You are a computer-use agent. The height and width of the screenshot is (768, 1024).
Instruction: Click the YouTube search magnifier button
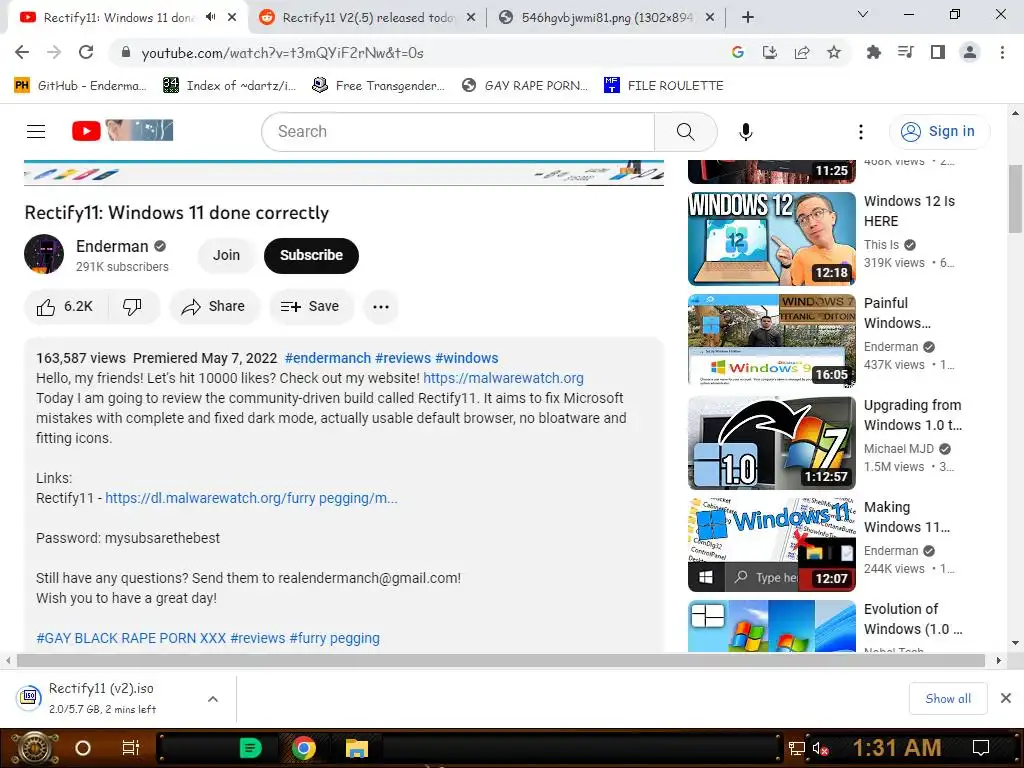click(x=685, y=131)
